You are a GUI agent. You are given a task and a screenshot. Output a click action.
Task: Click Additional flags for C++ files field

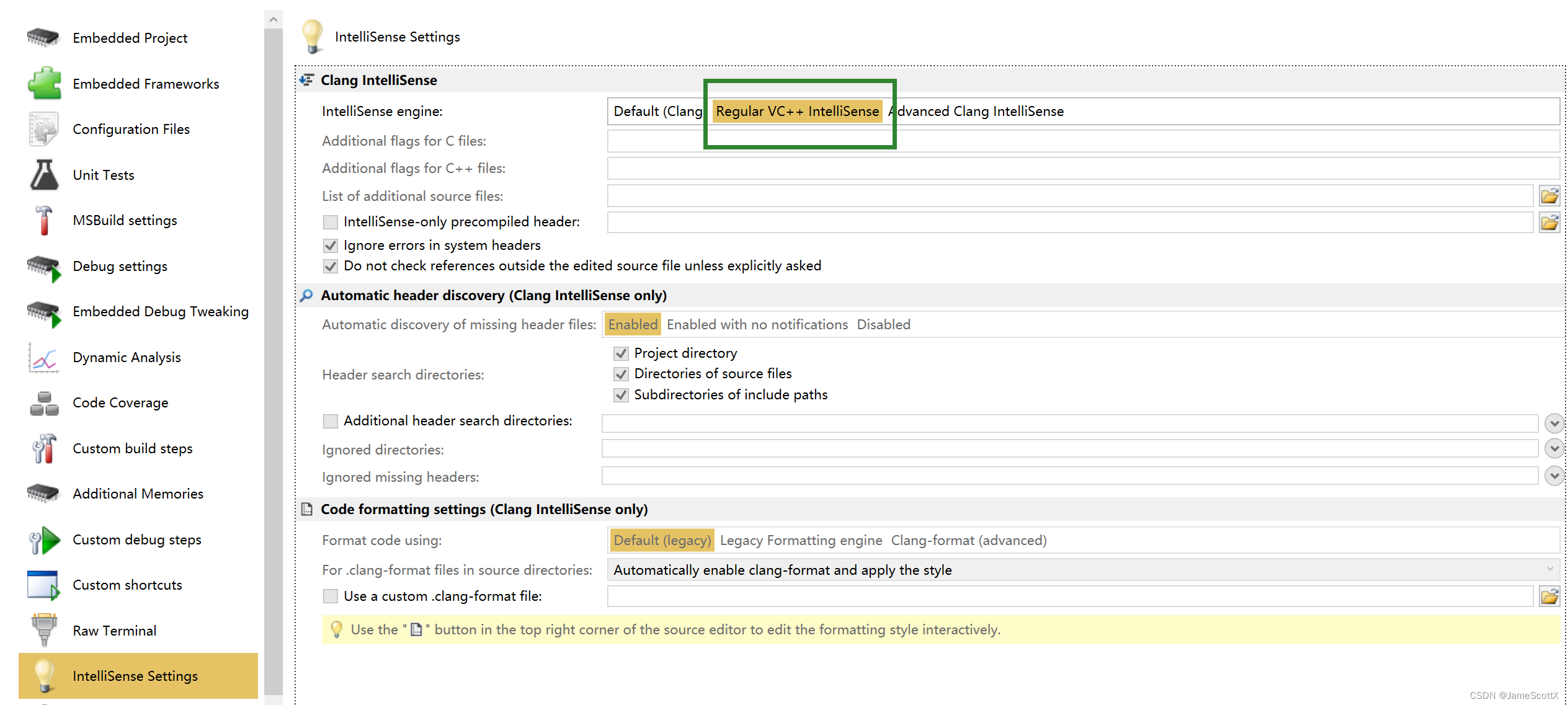click(1082, 169)
